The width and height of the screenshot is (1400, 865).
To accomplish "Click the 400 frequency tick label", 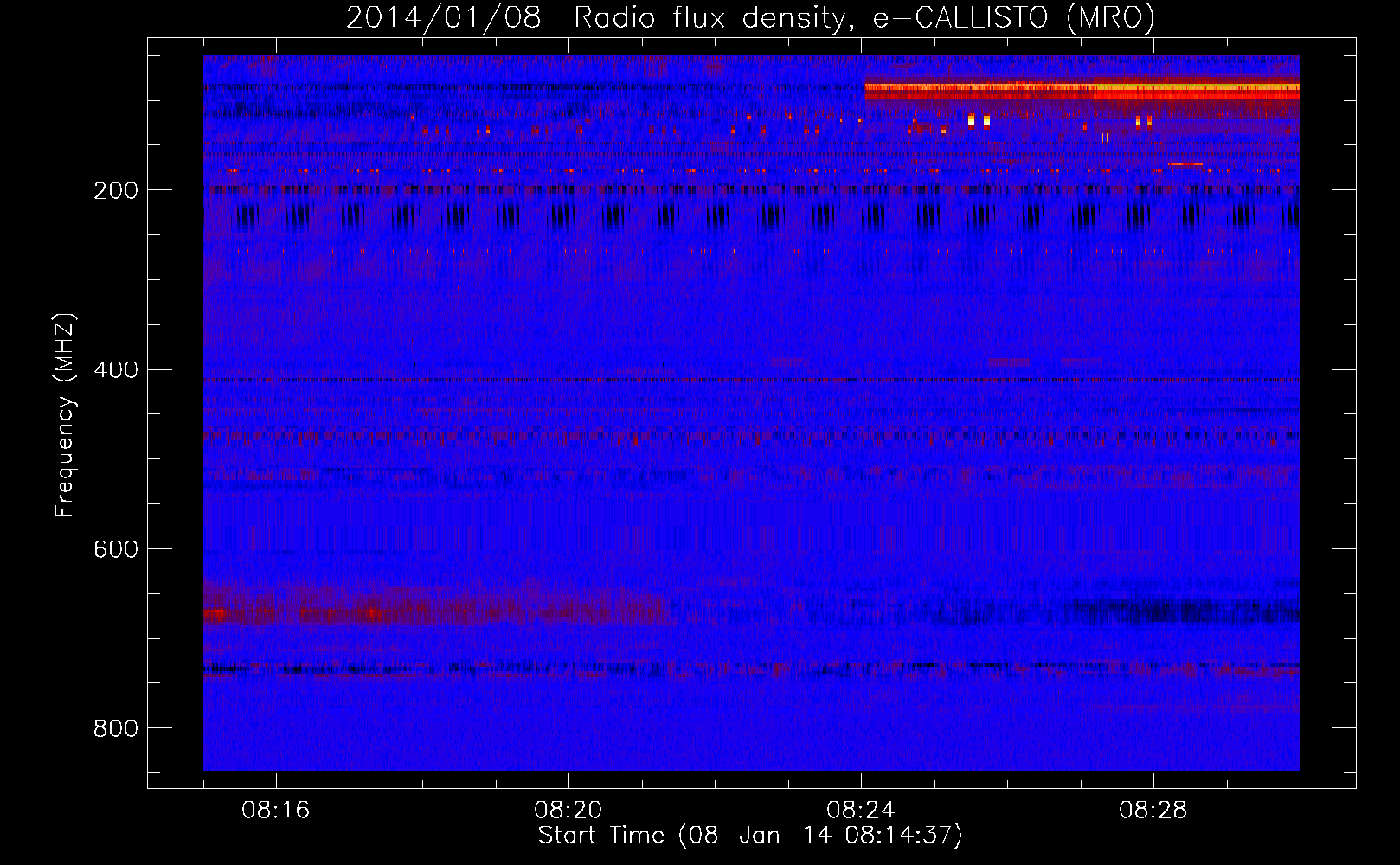I will (x=115, y=370).
